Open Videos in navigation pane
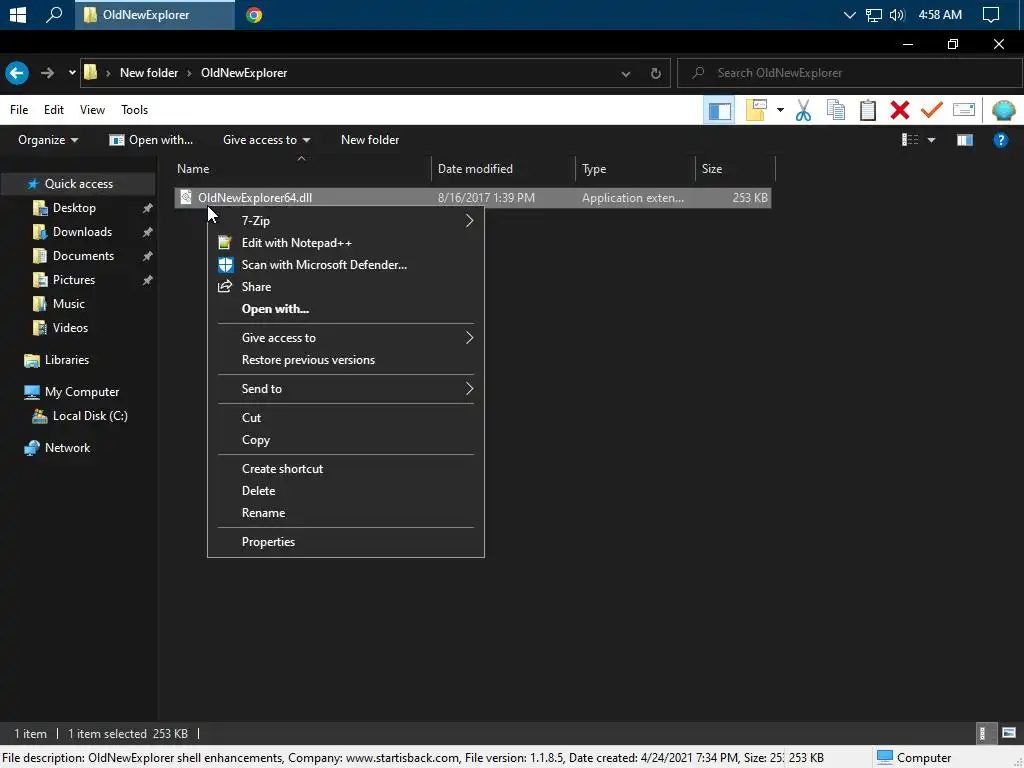This screenshot has height=768, width=1024. pos(70,328)
